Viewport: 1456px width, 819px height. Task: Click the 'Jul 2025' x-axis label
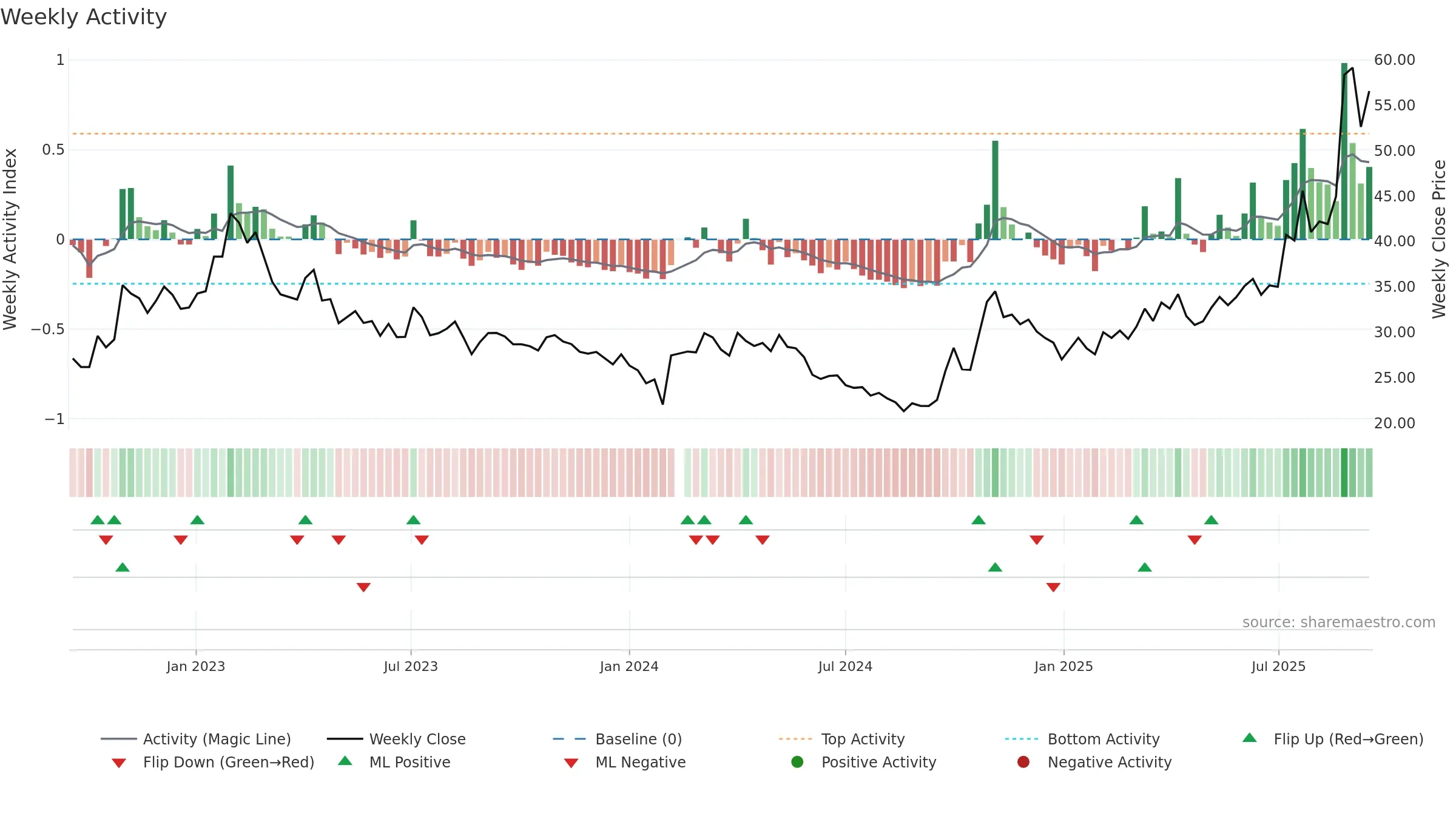[x=1278, y=666]
